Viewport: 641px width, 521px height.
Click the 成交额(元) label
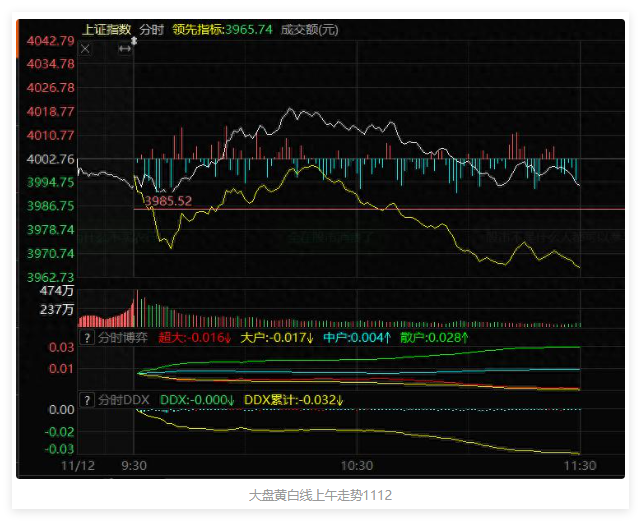click(x=309, y=29)
